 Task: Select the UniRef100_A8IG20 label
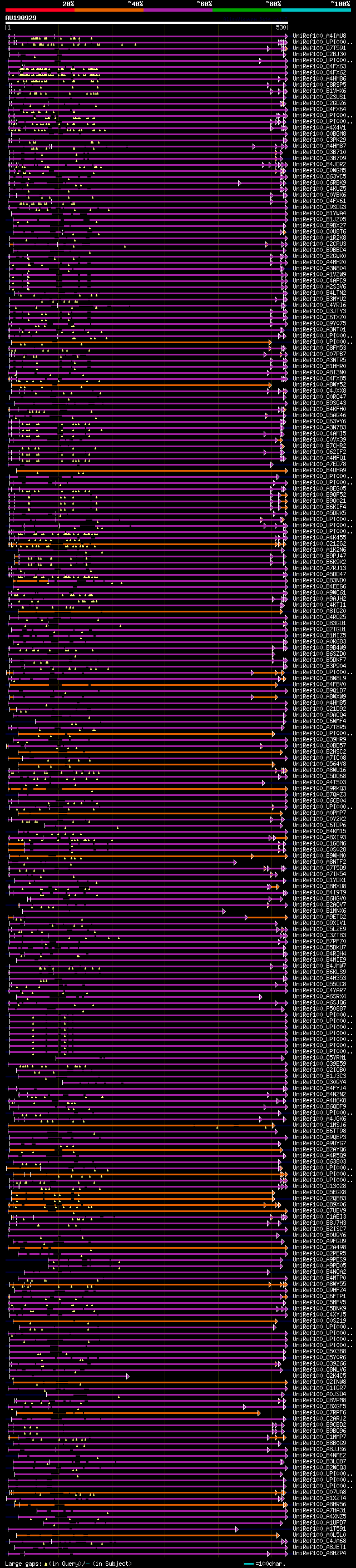(319, 611)
